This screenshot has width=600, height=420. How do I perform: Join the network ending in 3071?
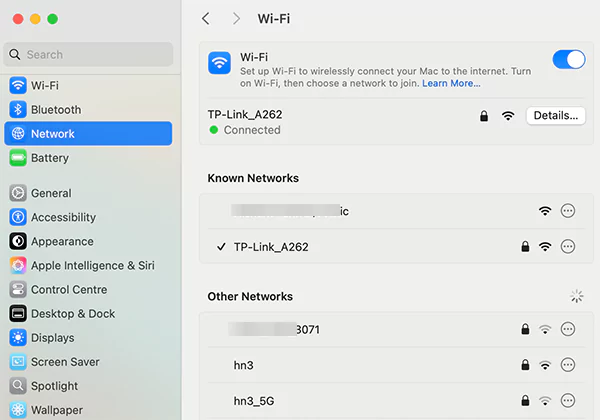396,329
